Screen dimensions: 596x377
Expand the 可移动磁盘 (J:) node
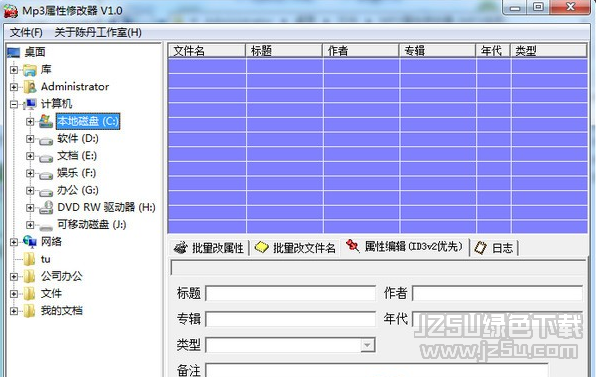(x=30, y=225)
